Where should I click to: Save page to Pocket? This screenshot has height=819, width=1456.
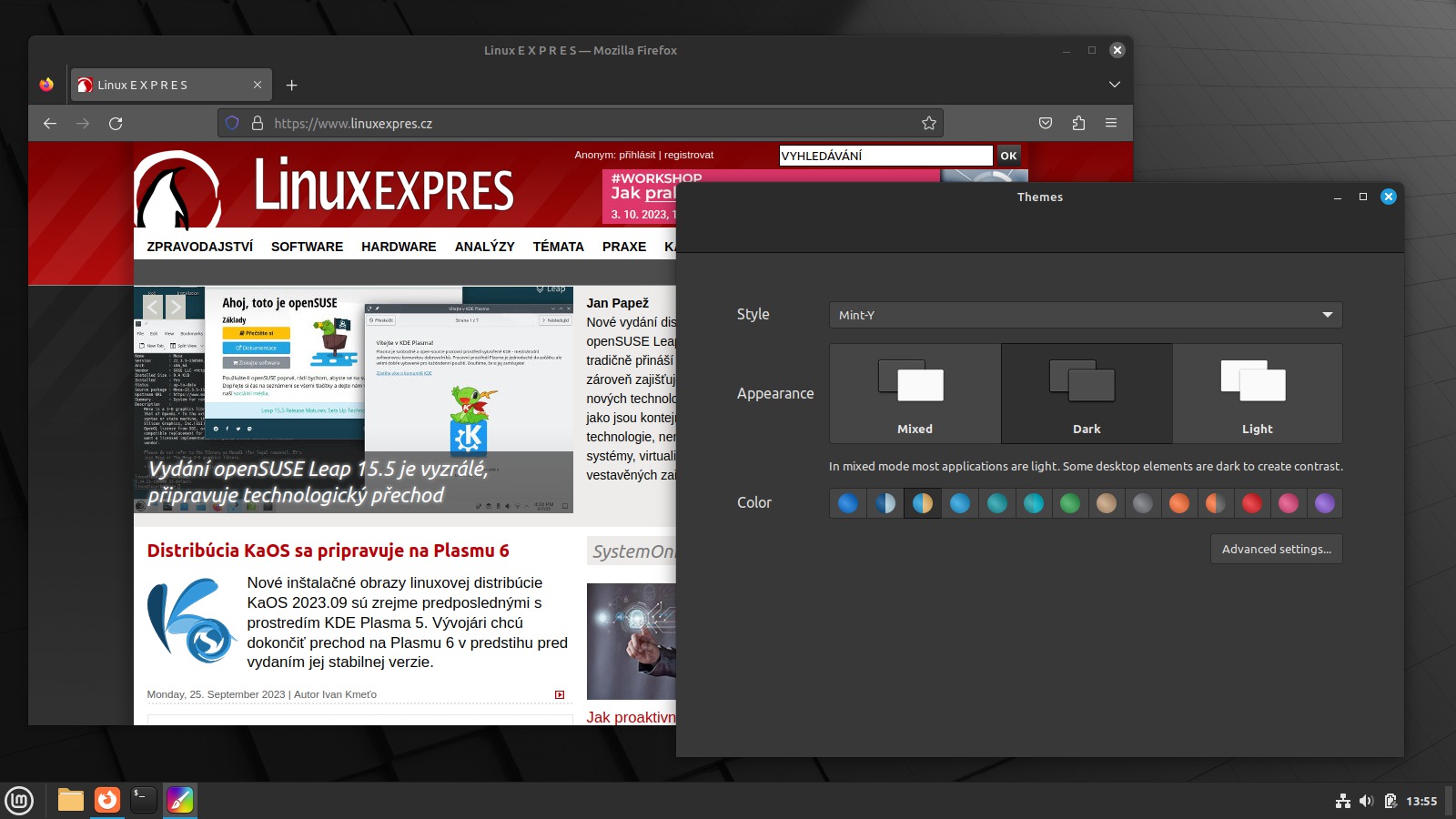1046,123
